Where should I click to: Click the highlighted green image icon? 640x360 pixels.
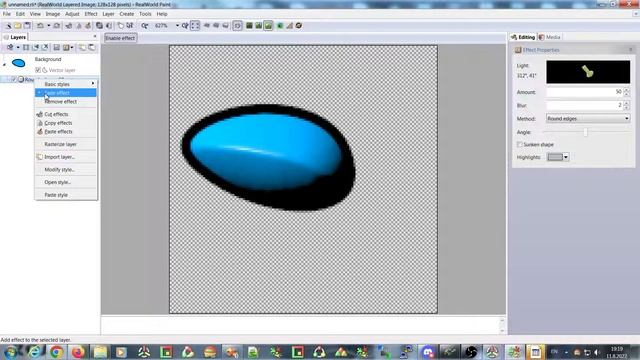coord(268,25)
